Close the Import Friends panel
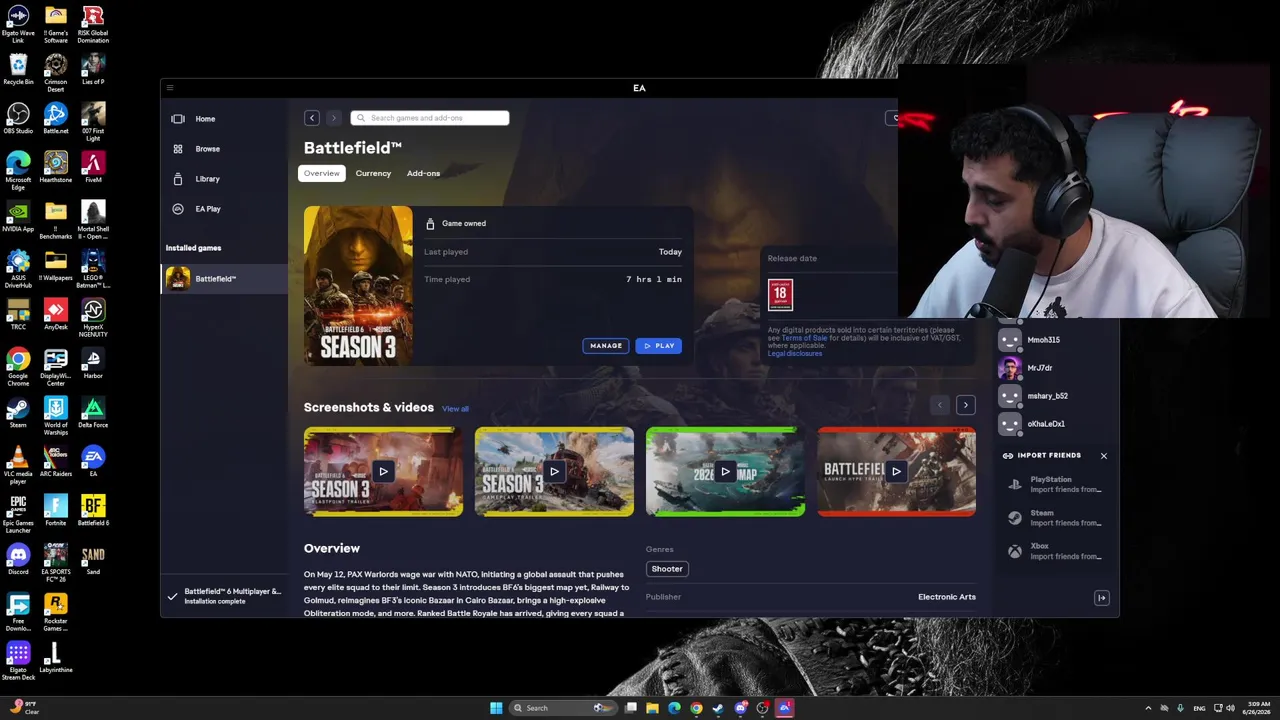This screenshot has height=720, width=1280. pyautogui.click(x=1104, y=456)
